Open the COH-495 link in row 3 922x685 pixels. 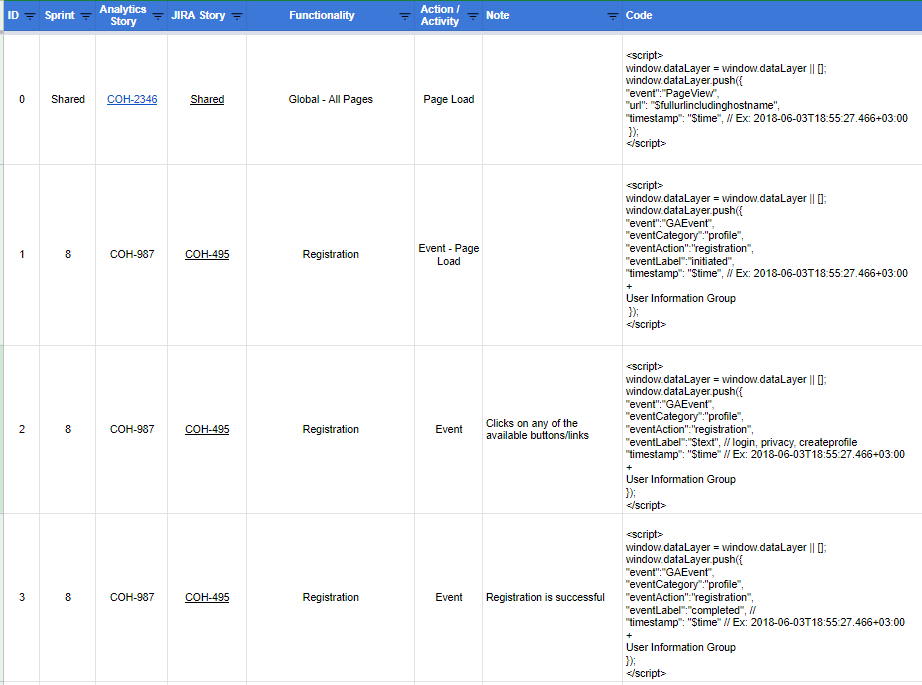207,597
